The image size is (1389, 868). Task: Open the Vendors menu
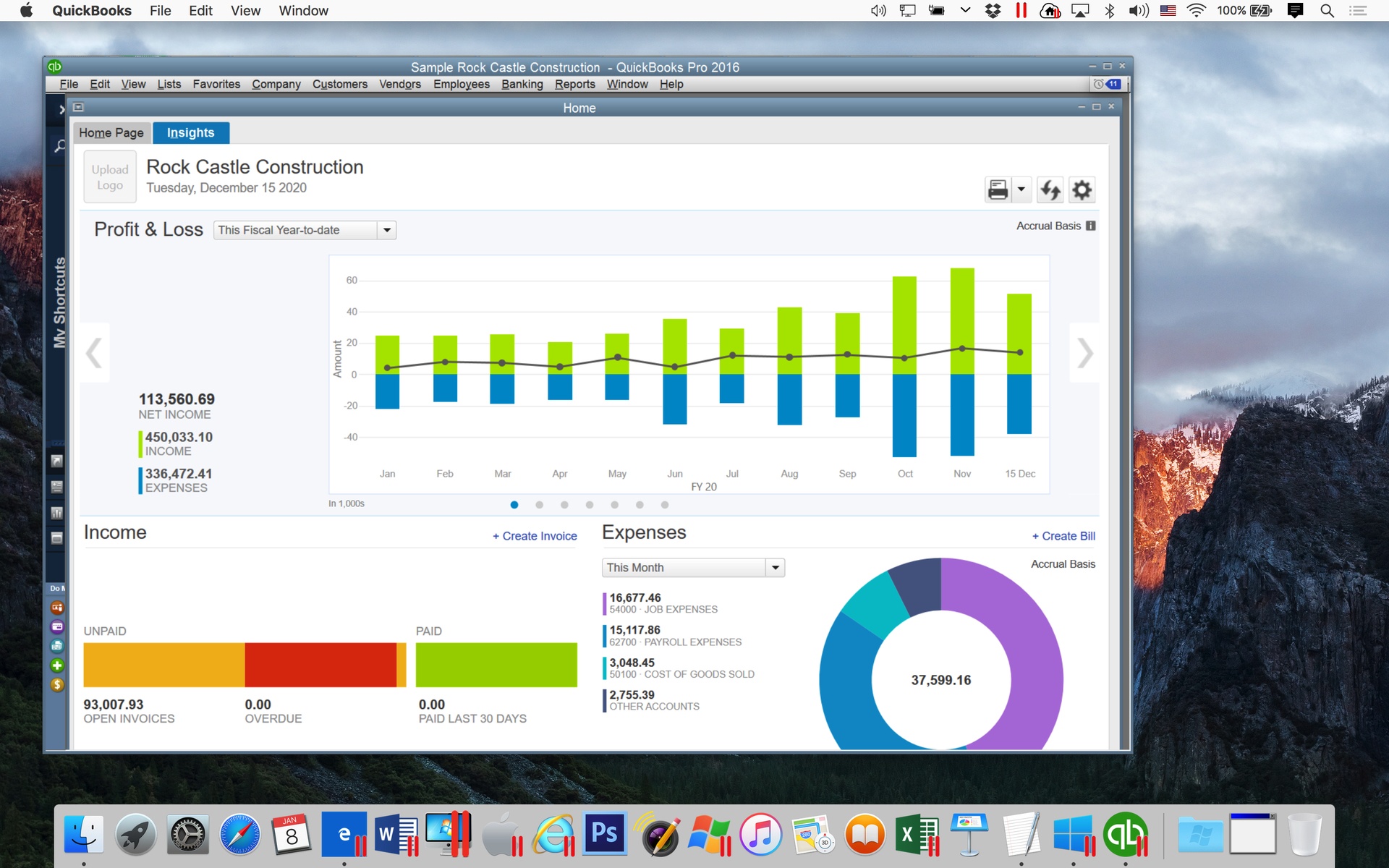point(400,84)
